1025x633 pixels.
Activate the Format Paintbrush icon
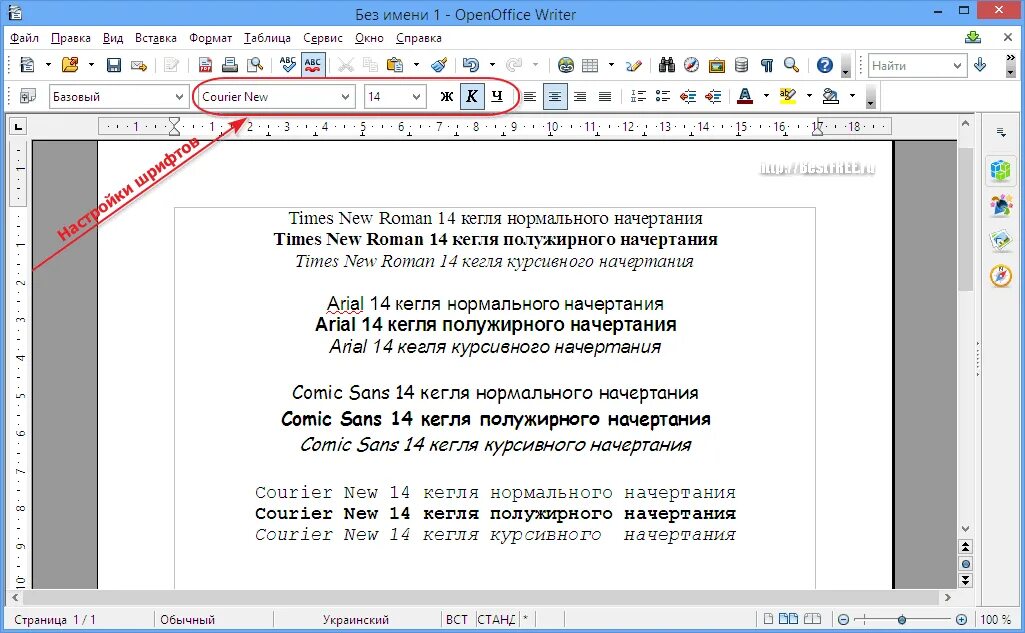[439, 65]
